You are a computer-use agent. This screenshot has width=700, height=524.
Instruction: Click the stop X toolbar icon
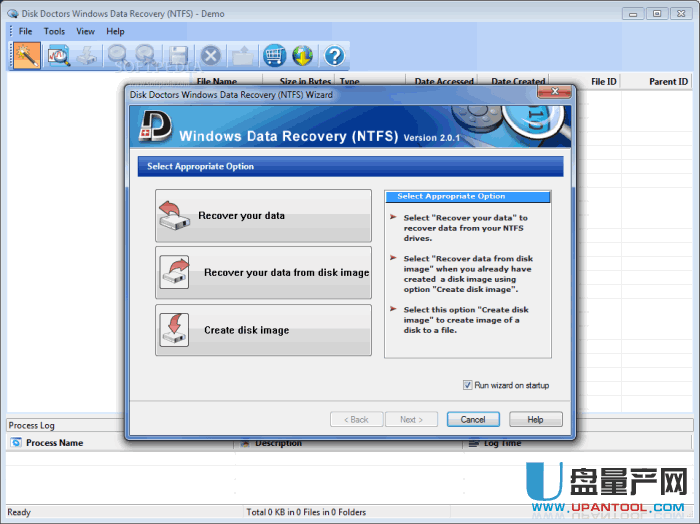(210, 56)
